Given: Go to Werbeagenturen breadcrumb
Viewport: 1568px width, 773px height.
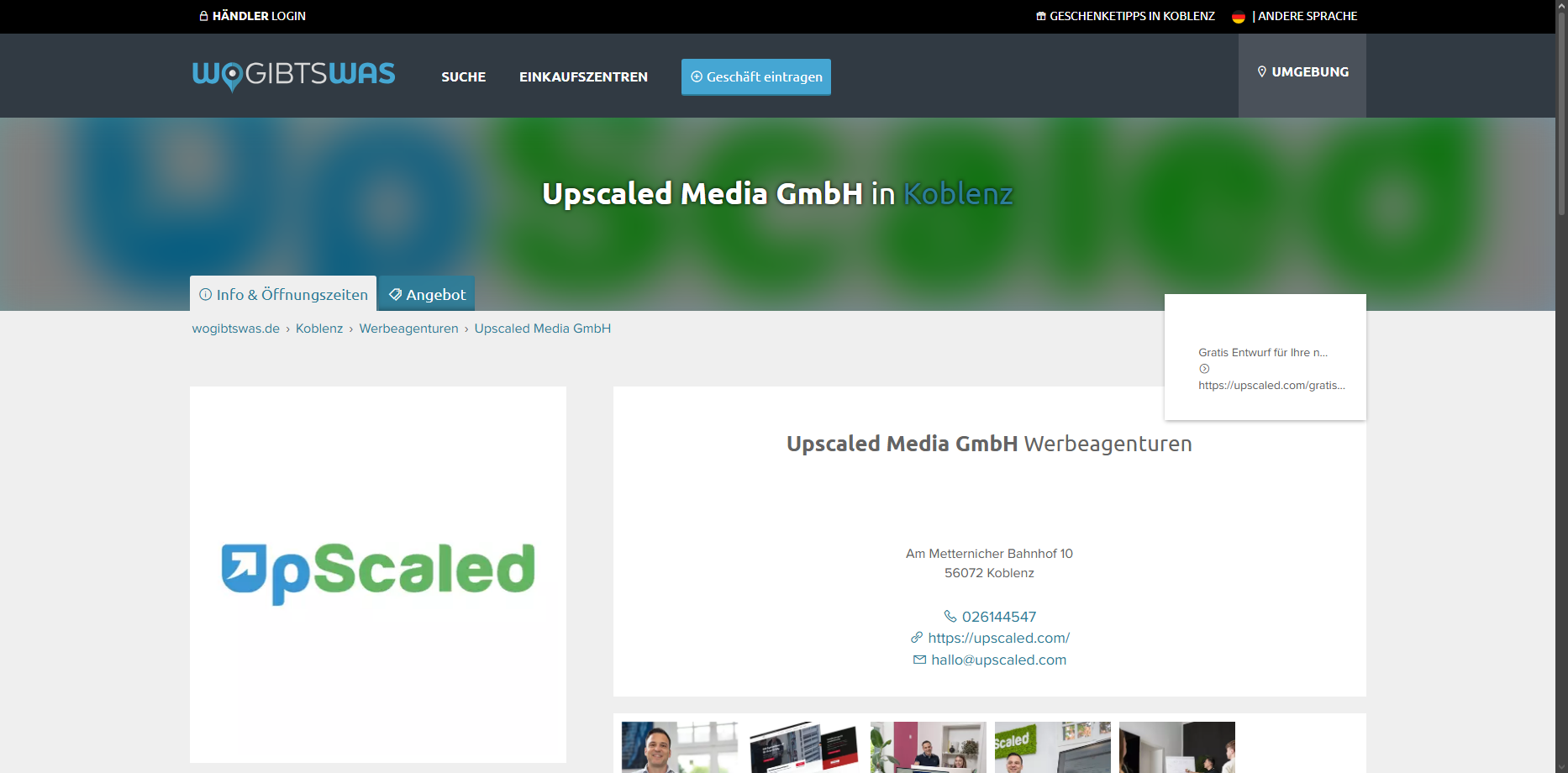Looking at the screenshot, I should 408,329.
